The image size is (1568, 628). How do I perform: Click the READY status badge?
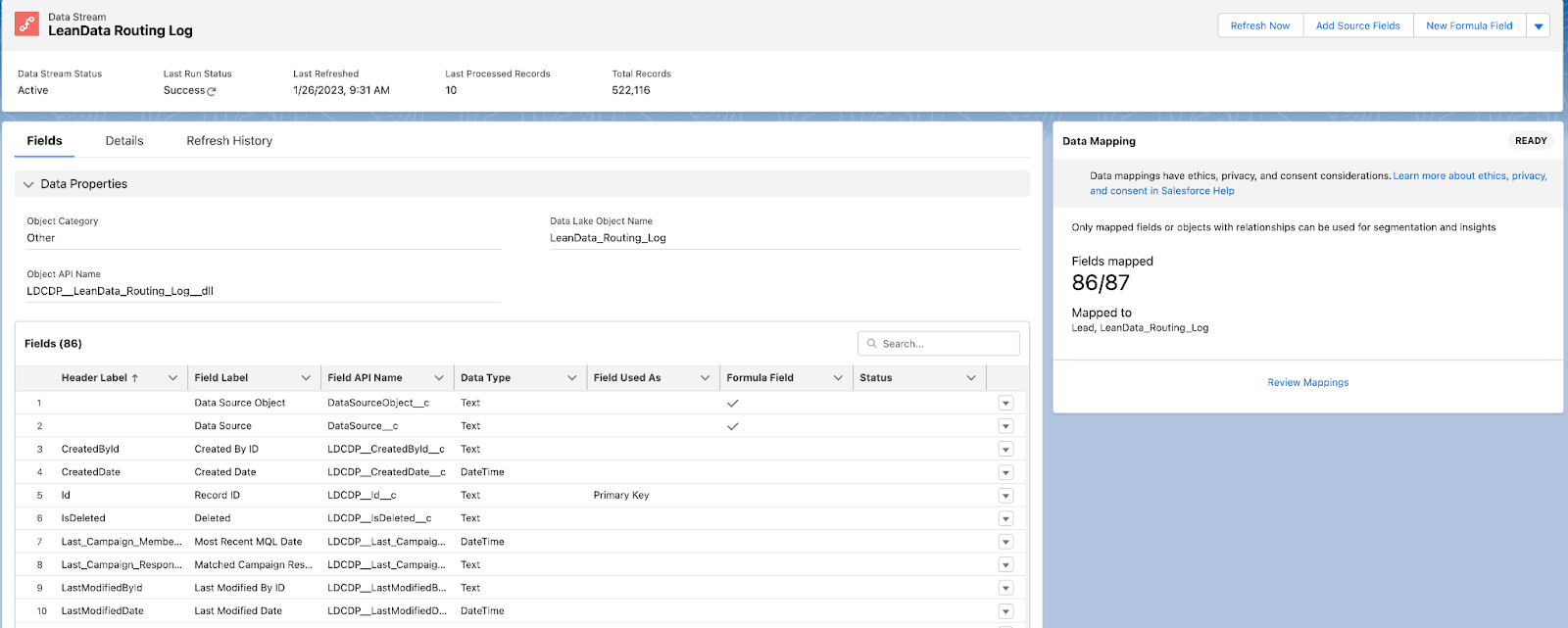click(x=1531, y=141)
